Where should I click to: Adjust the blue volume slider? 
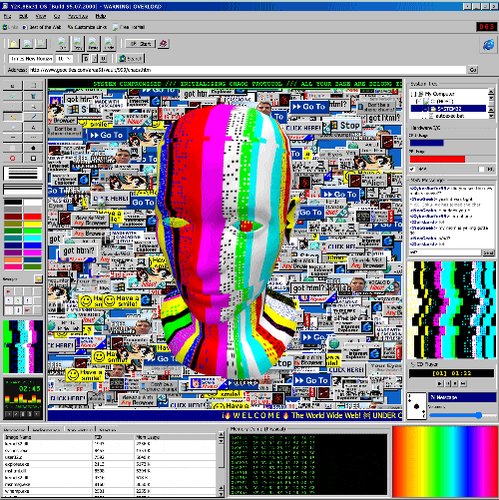coord(479,415)
